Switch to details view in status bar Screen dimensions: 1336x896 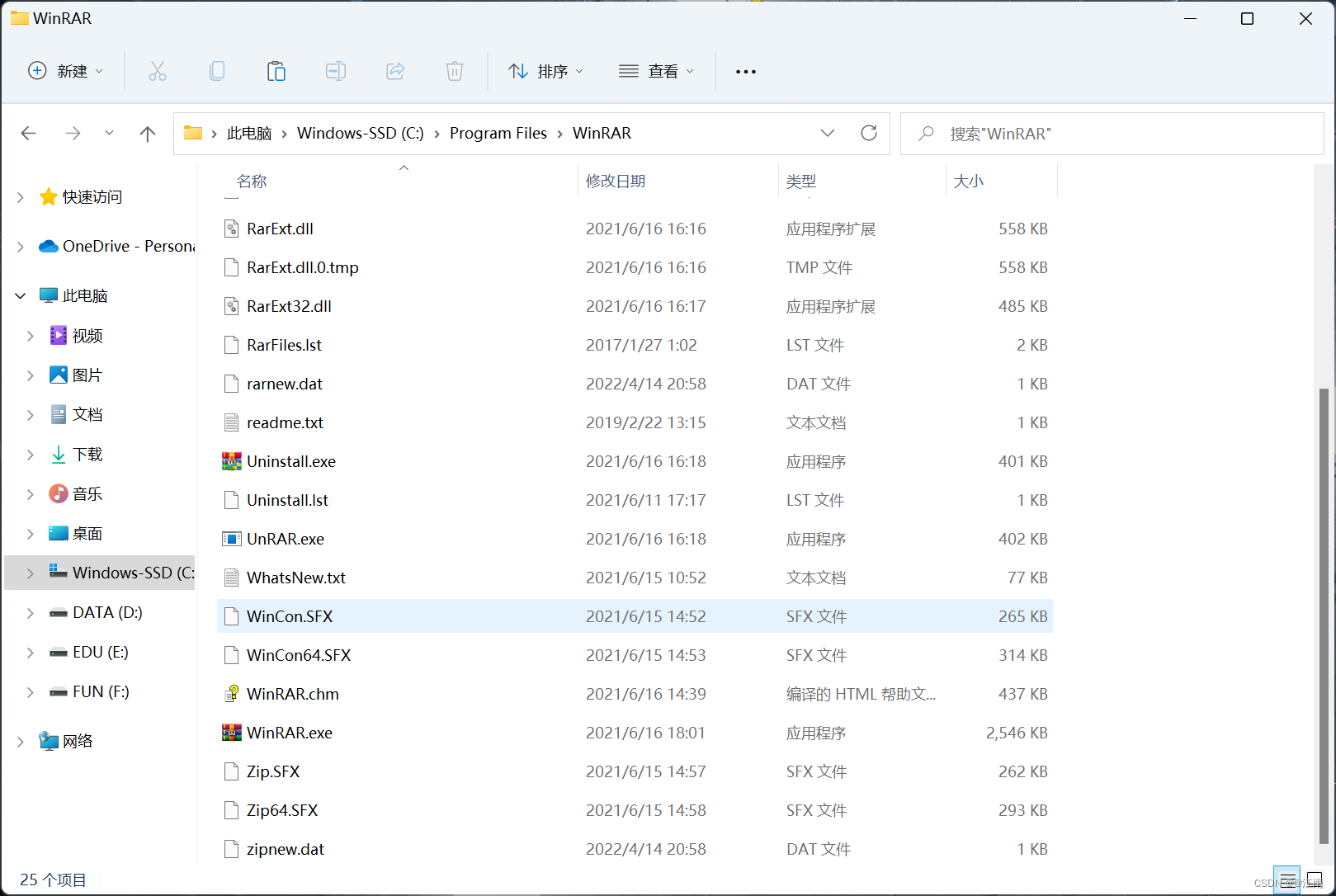[1287, 879]
